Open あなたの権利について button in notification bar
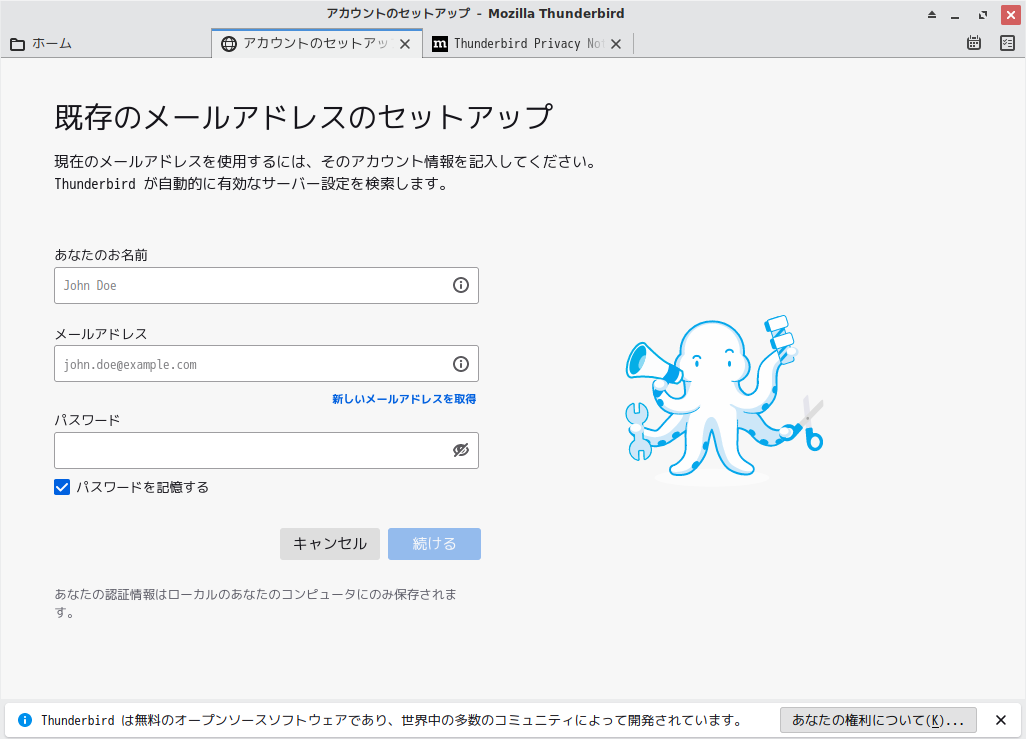 point(878,720)
